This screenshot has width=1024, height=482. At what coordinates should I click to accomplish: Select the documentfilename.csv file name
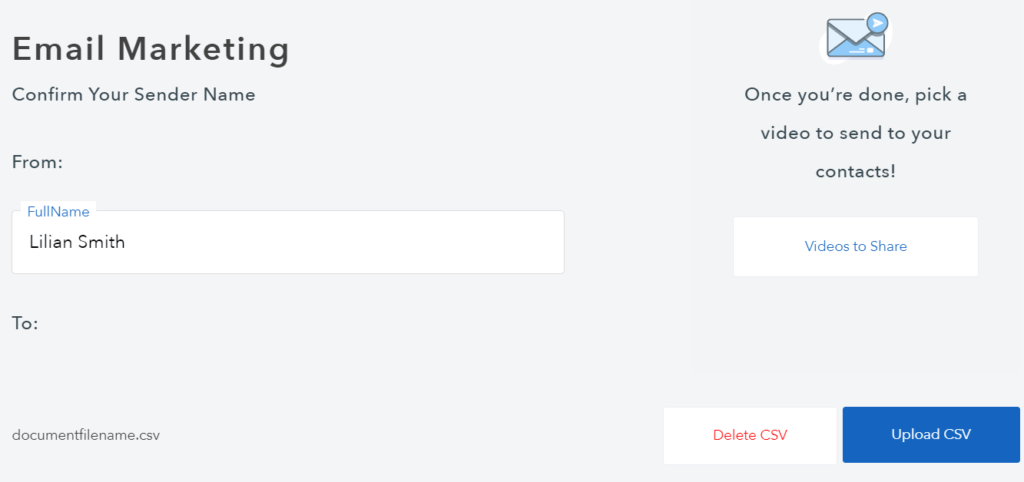tap(86, 435)
